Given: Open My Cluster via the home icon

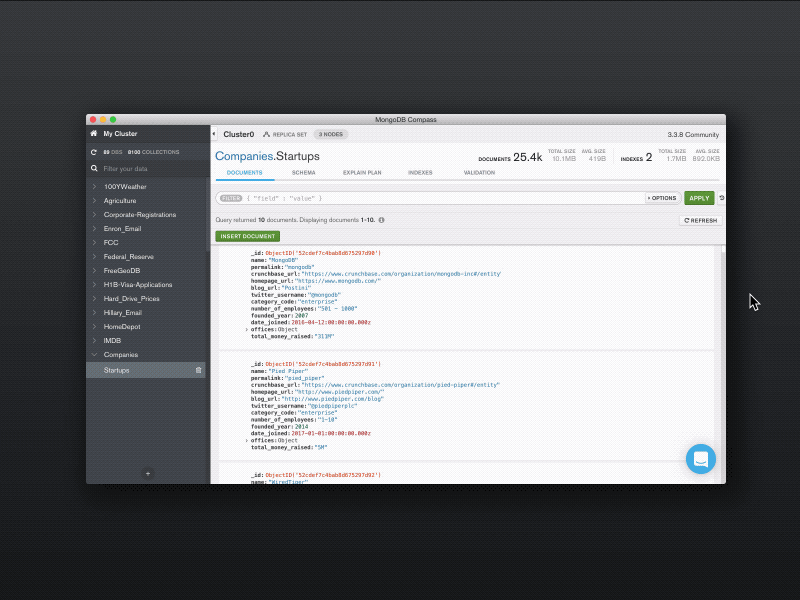Looking at the screenshot, I should point(93,133).
